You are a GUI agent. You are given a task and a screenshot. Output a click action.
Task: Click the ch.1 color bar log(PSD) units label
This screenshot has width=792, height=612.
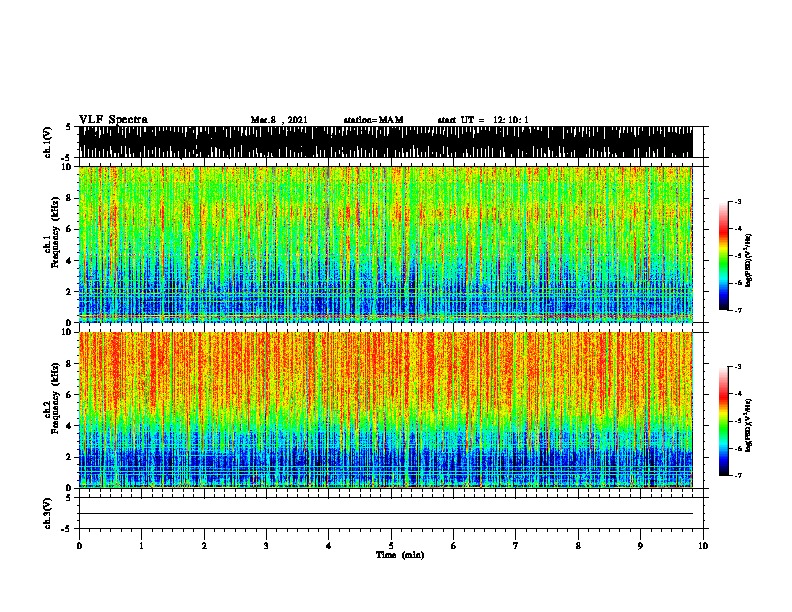click(749, 260)
